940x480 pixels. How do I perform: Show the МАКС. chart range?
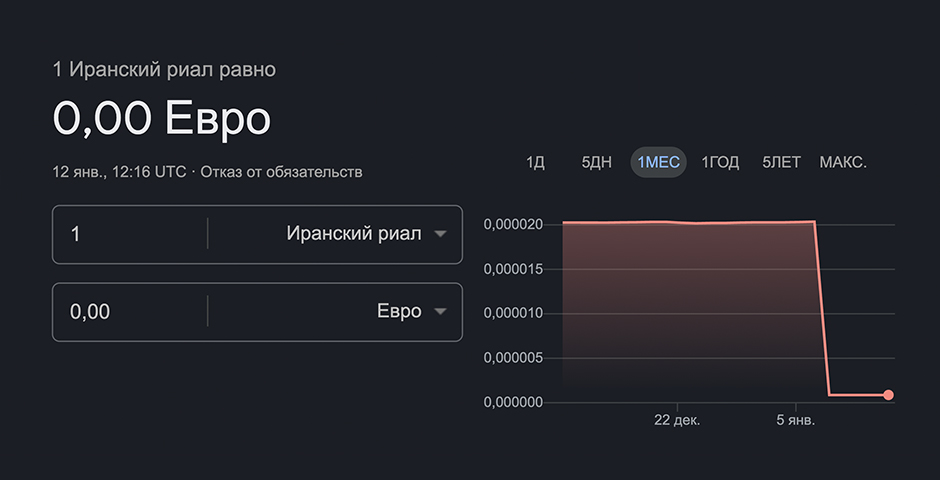coord(843,162)
